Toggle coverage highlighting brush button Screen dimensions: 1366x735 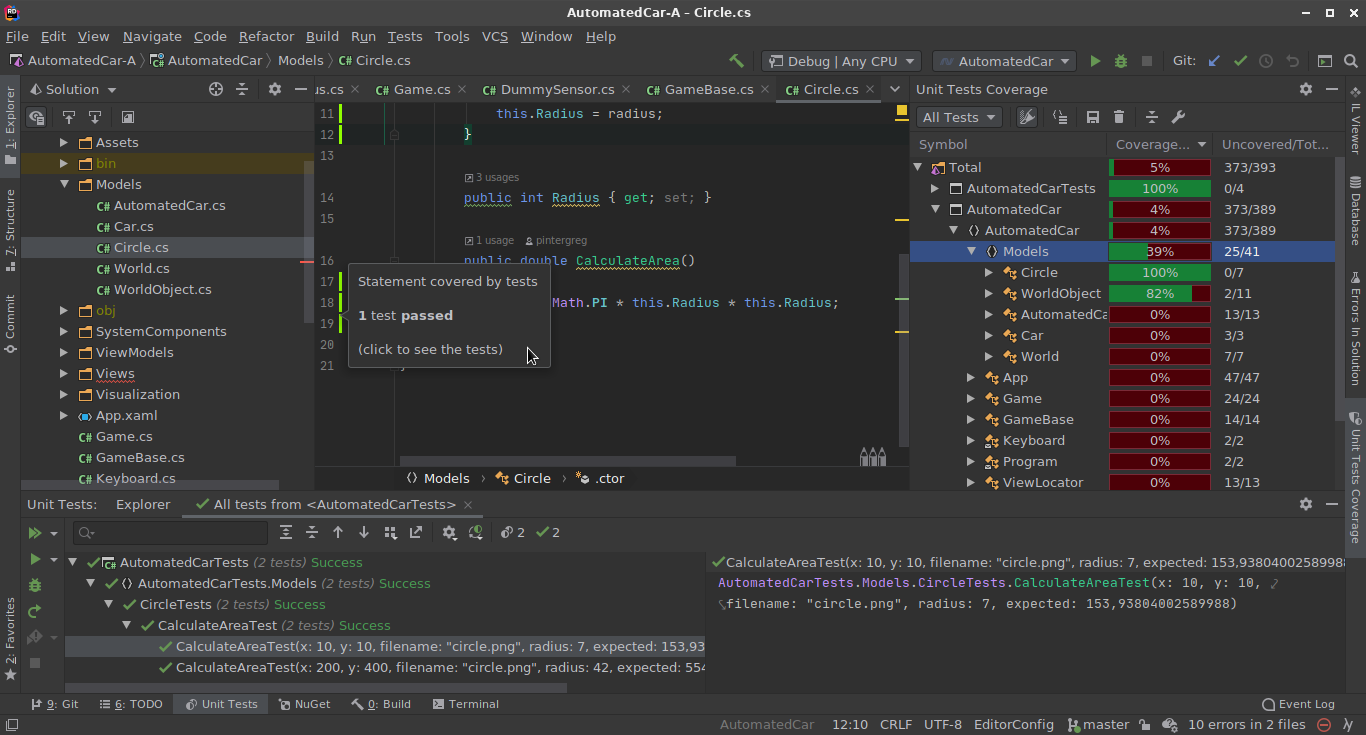tap(1027, 117)
